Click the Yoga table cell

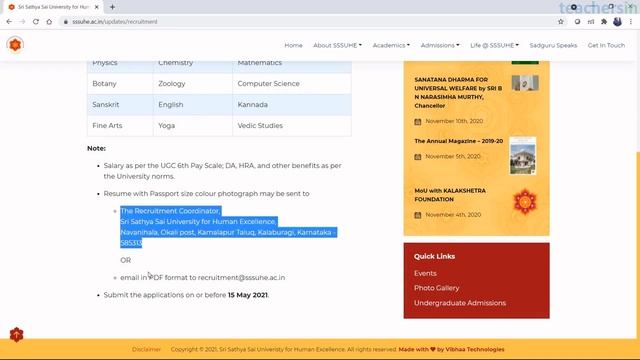193,126
